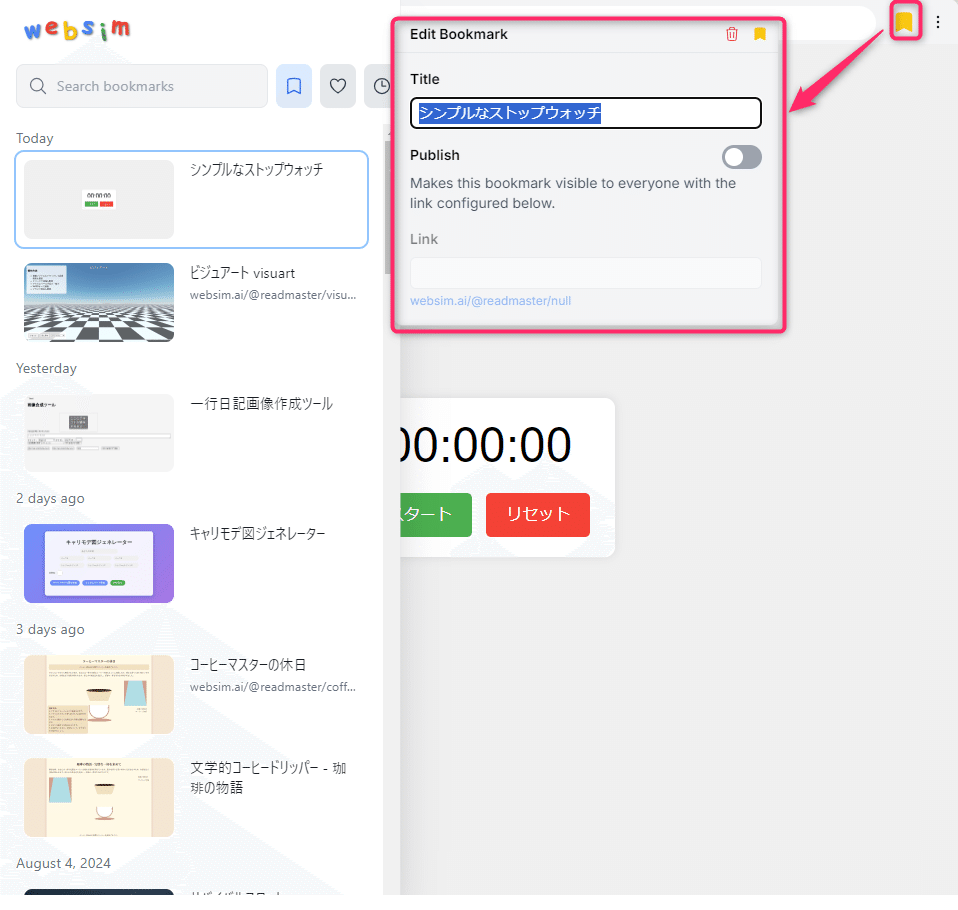Open the three-dot more options menu
This screenshot has width=958, height=910.
(x=937, y=23)
